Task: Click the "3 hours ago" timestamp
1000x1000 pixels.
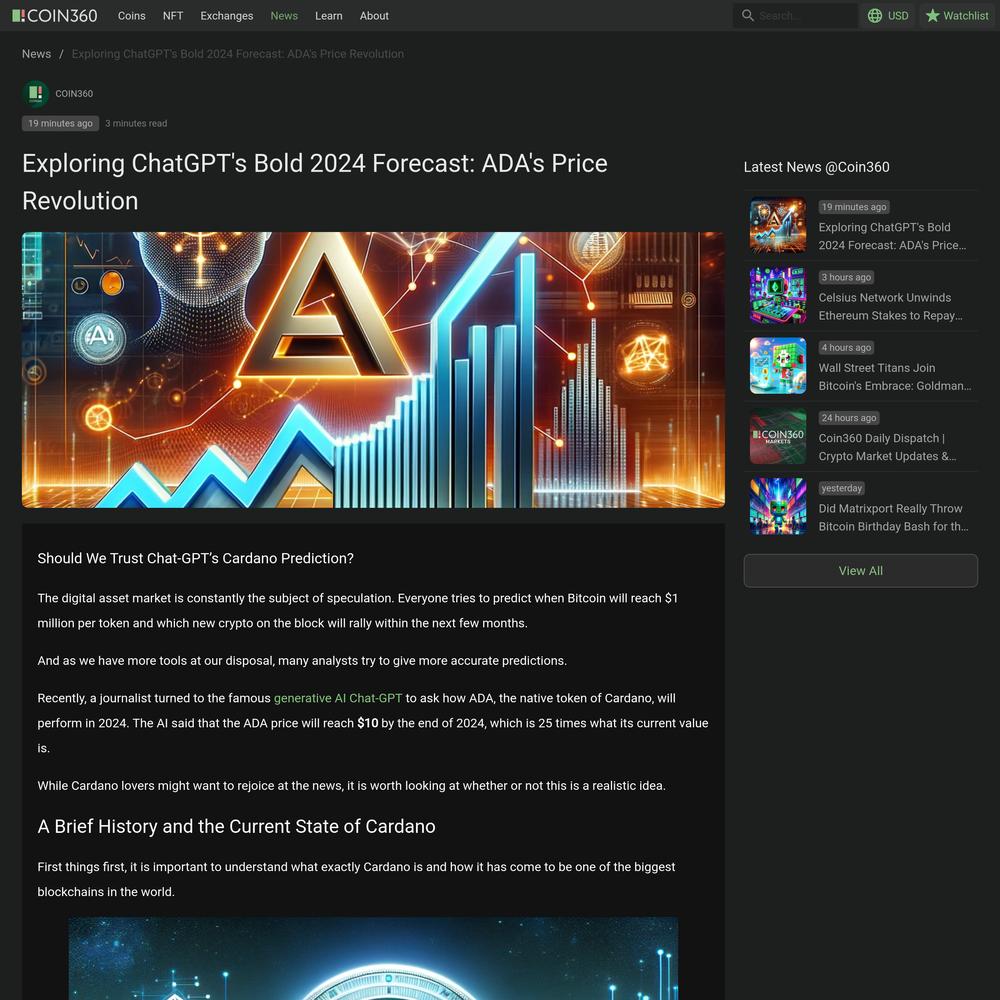Action: click(x=846, y=277)
